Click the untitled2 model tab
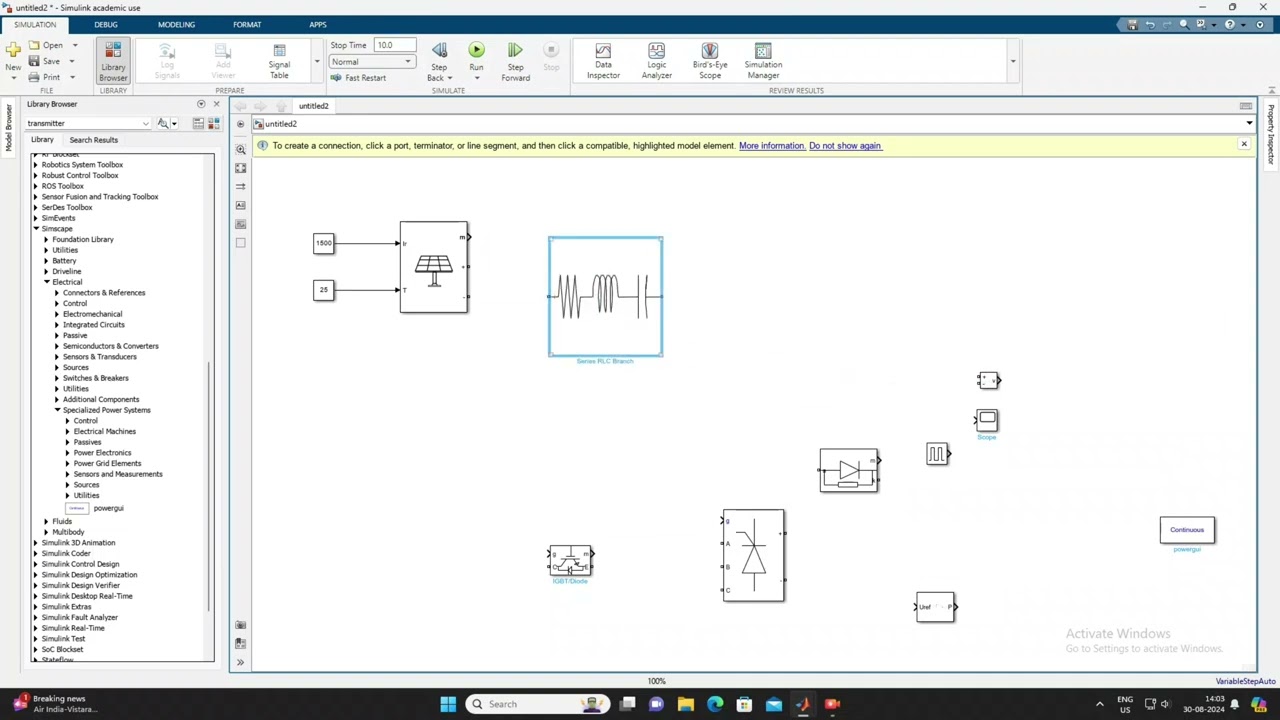This screenshot has height=720, width=1280. (313, 106)
